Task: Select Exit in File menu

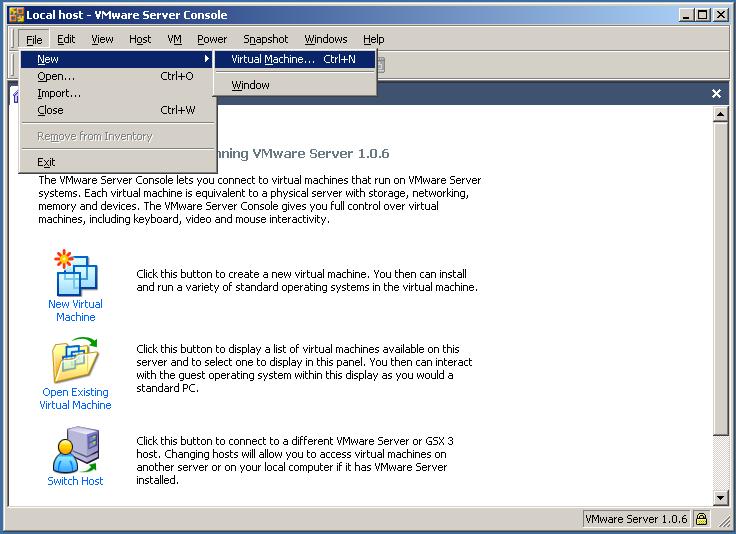Action: pos(117,162)
